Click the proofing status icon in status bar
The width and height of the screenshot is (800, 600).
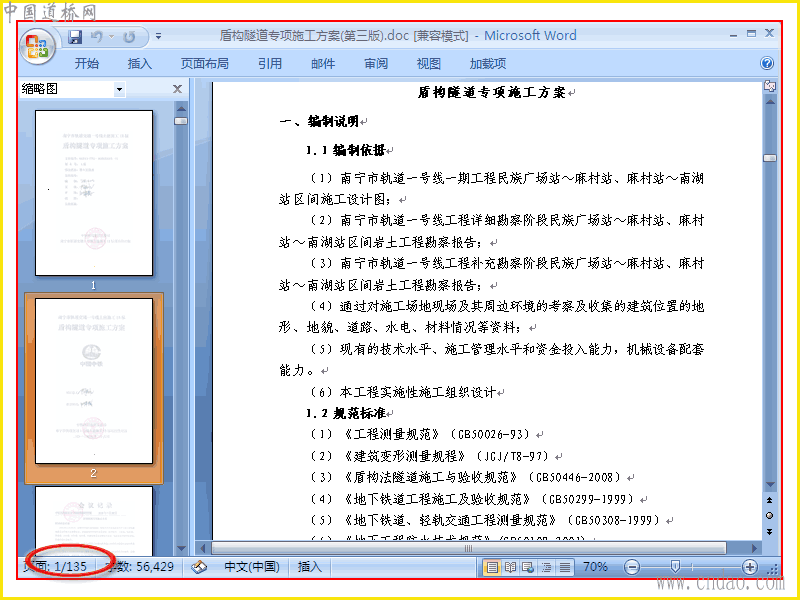199,567
